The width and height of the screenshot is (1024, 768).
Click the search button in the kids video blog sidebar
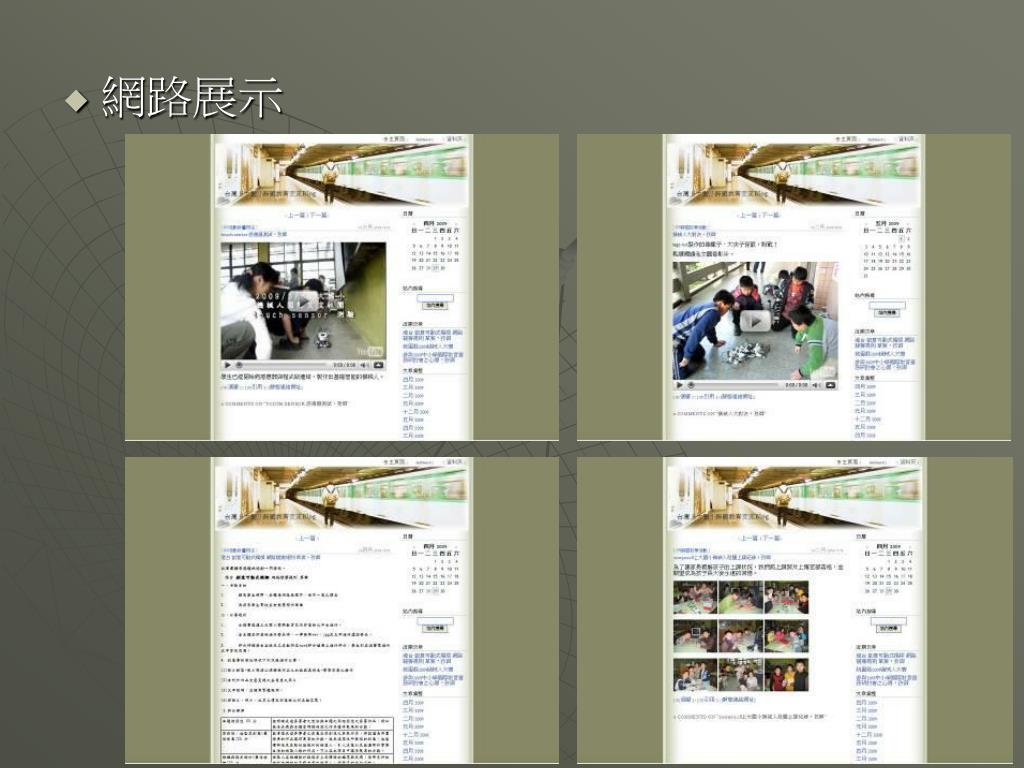click(887, 313)
